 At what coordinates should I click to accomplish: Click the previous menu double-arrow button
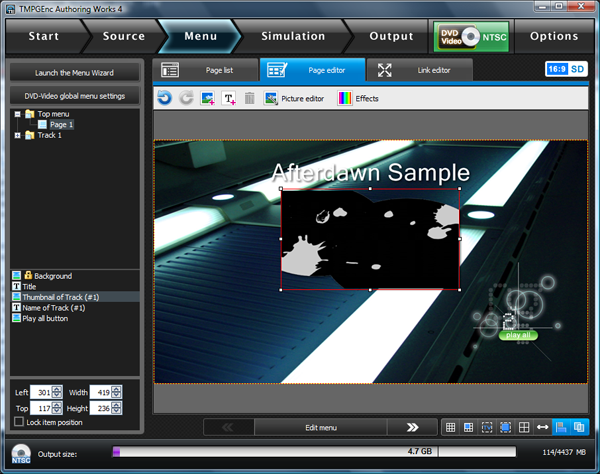pyautogui.click(x=228, y=427)
